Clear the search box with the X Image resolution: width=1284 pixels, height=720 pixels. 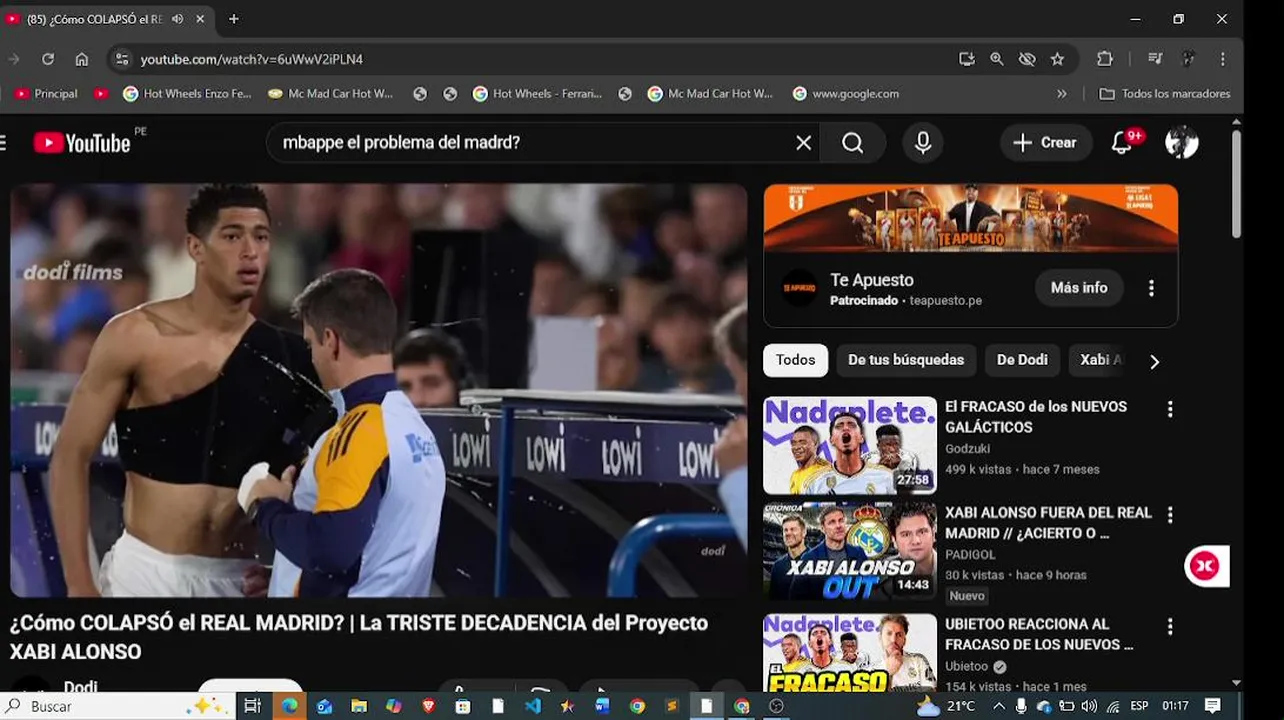pos(803,143)
